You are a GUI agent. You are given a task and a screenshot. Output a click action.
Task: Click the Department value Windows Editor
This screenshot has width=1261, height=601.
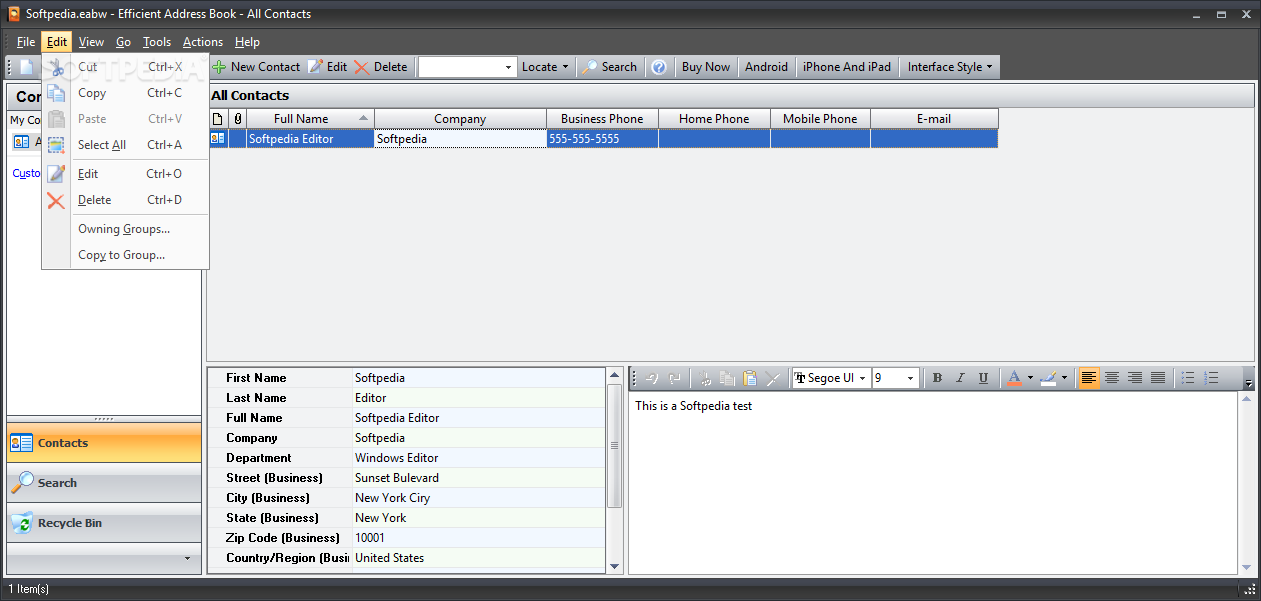pyautogui.click(x=397, y=458)
